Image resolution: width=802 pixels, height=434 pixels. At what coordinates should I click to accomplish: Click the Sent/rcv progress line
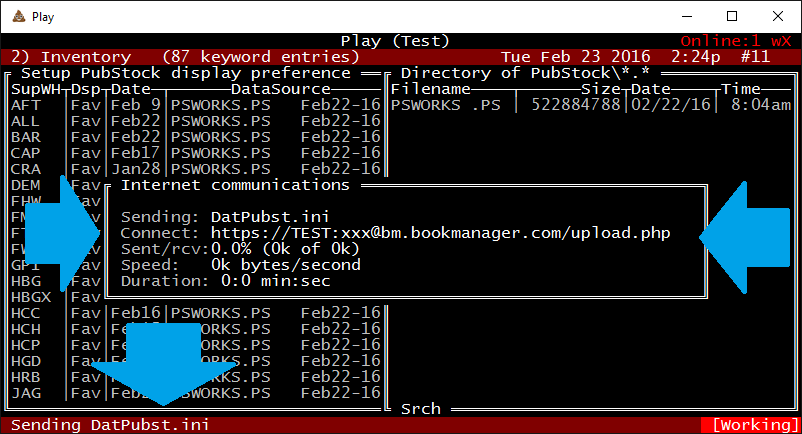pyautogui.click(x=240, y=249)
